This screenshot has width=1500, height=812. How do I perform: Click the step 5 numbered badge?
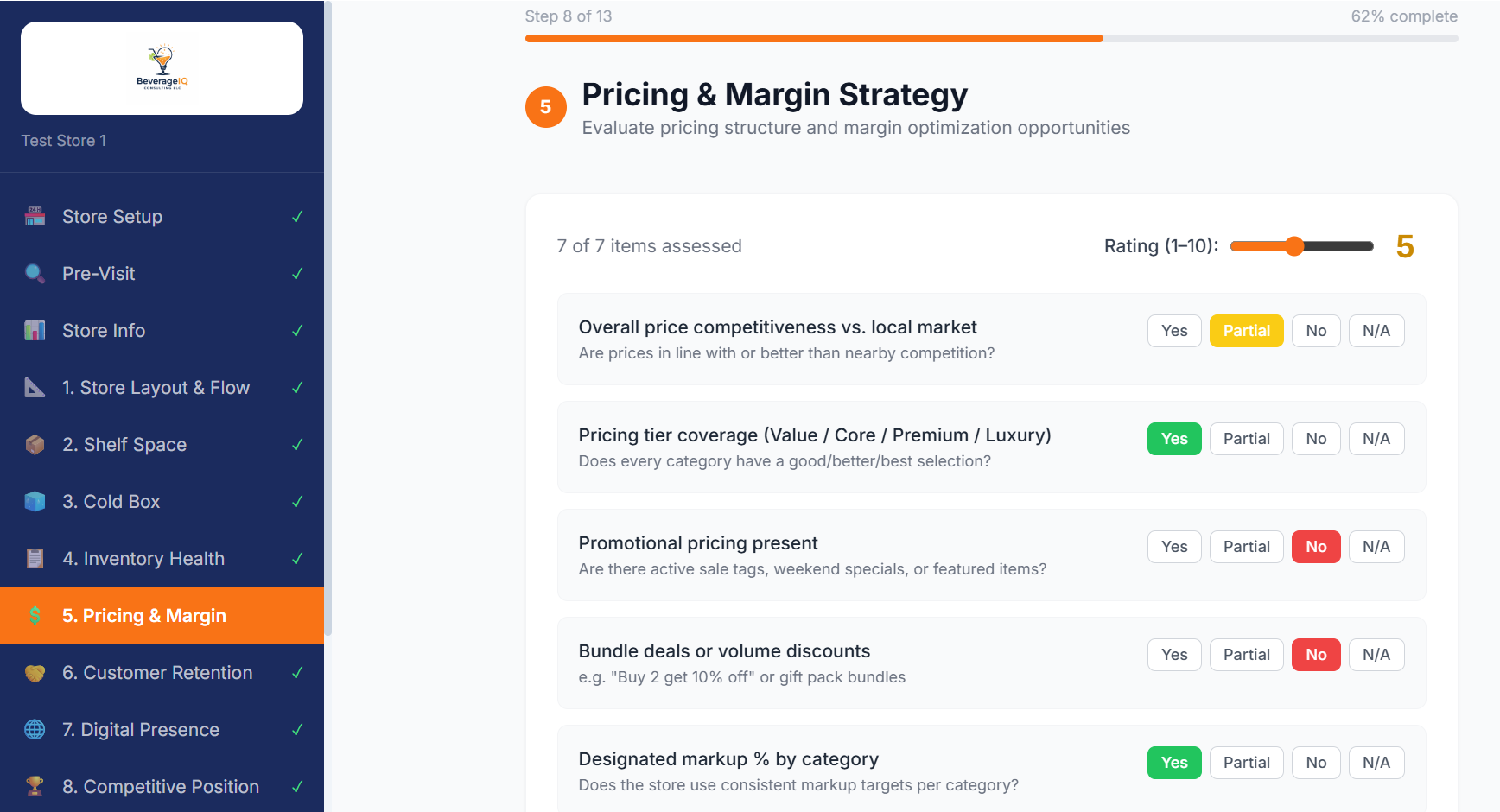click(x=546, y=106)
